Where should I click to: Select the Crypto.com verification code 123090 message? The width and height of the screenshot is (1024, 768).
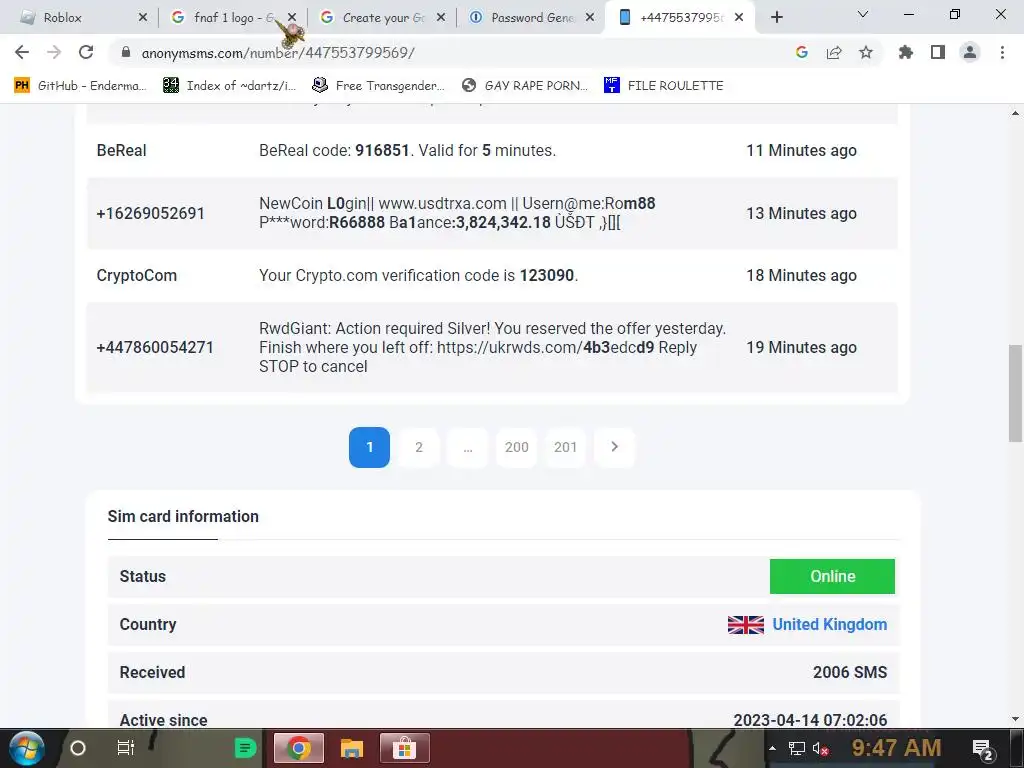[x=419, y=276]
